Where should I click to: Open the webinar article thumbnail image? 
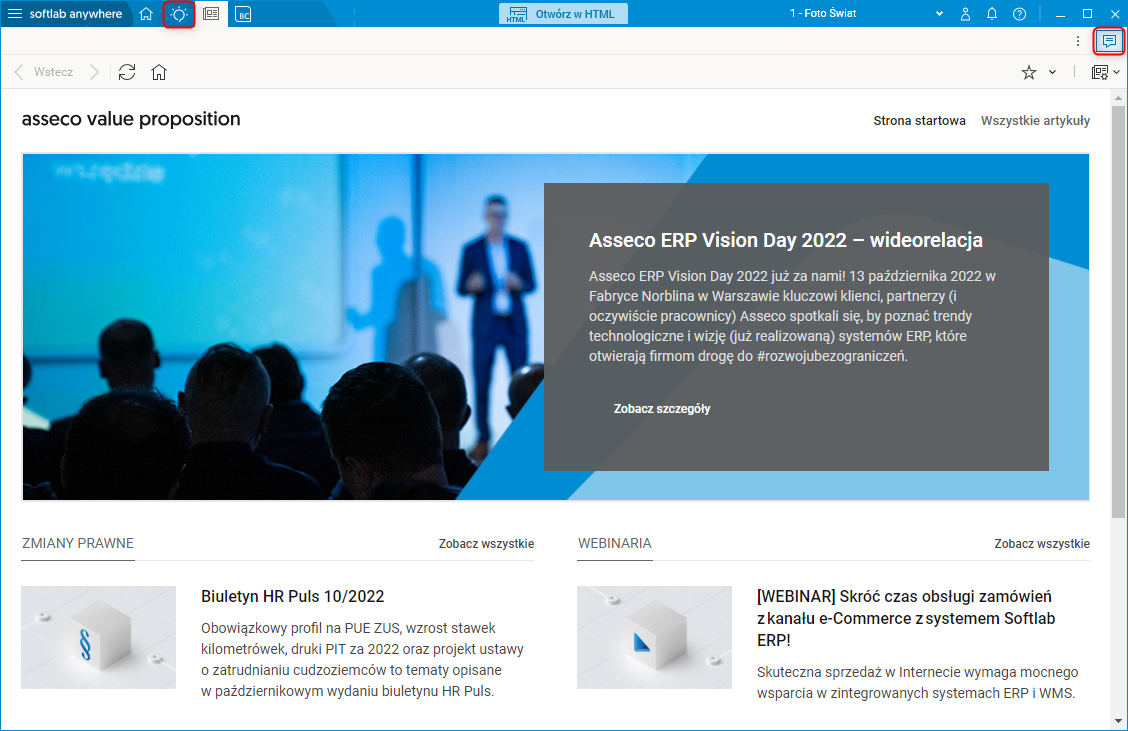point(655,637)
